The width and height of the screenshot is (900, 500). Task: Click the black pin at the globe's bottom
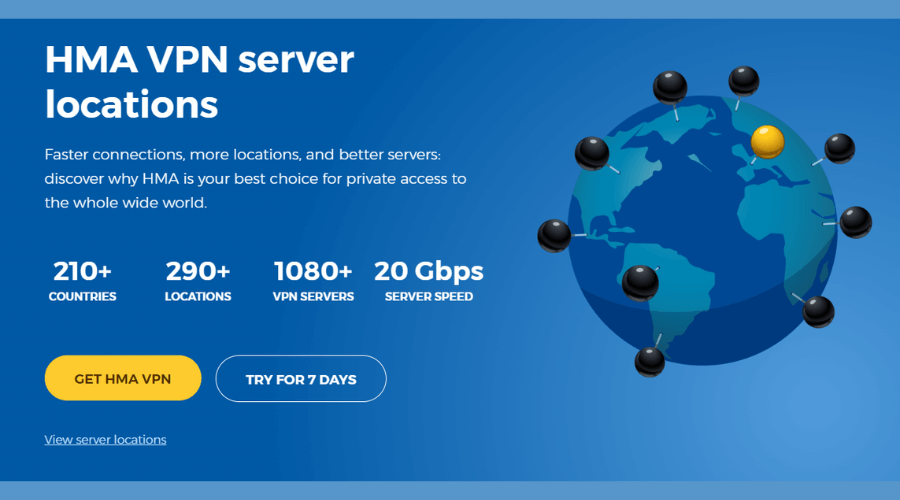[x=649, y=360]
